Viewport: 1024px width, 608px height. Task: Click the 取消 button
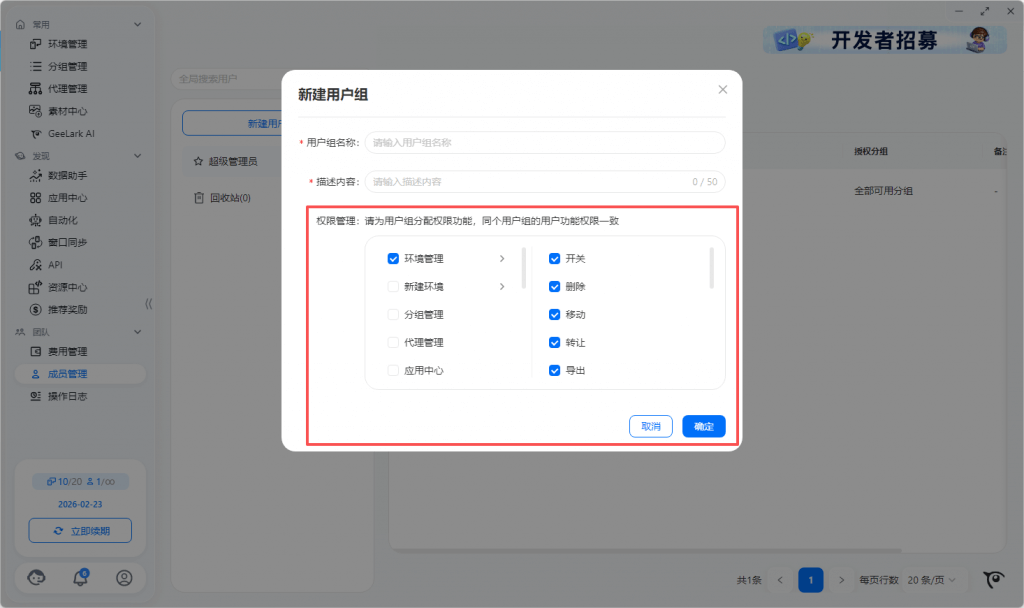(x=651, y=426)
